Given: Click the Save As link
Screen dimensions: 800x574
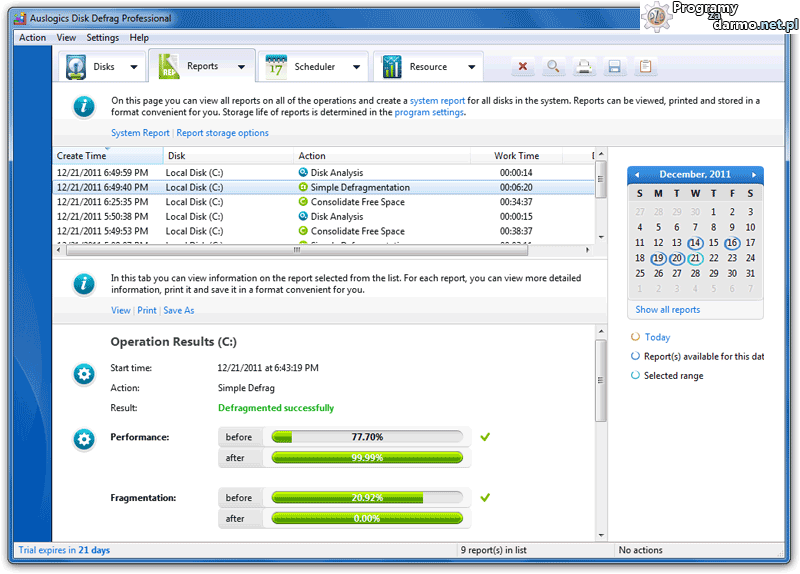Looking at the screenshot, I should coord(179,311).
